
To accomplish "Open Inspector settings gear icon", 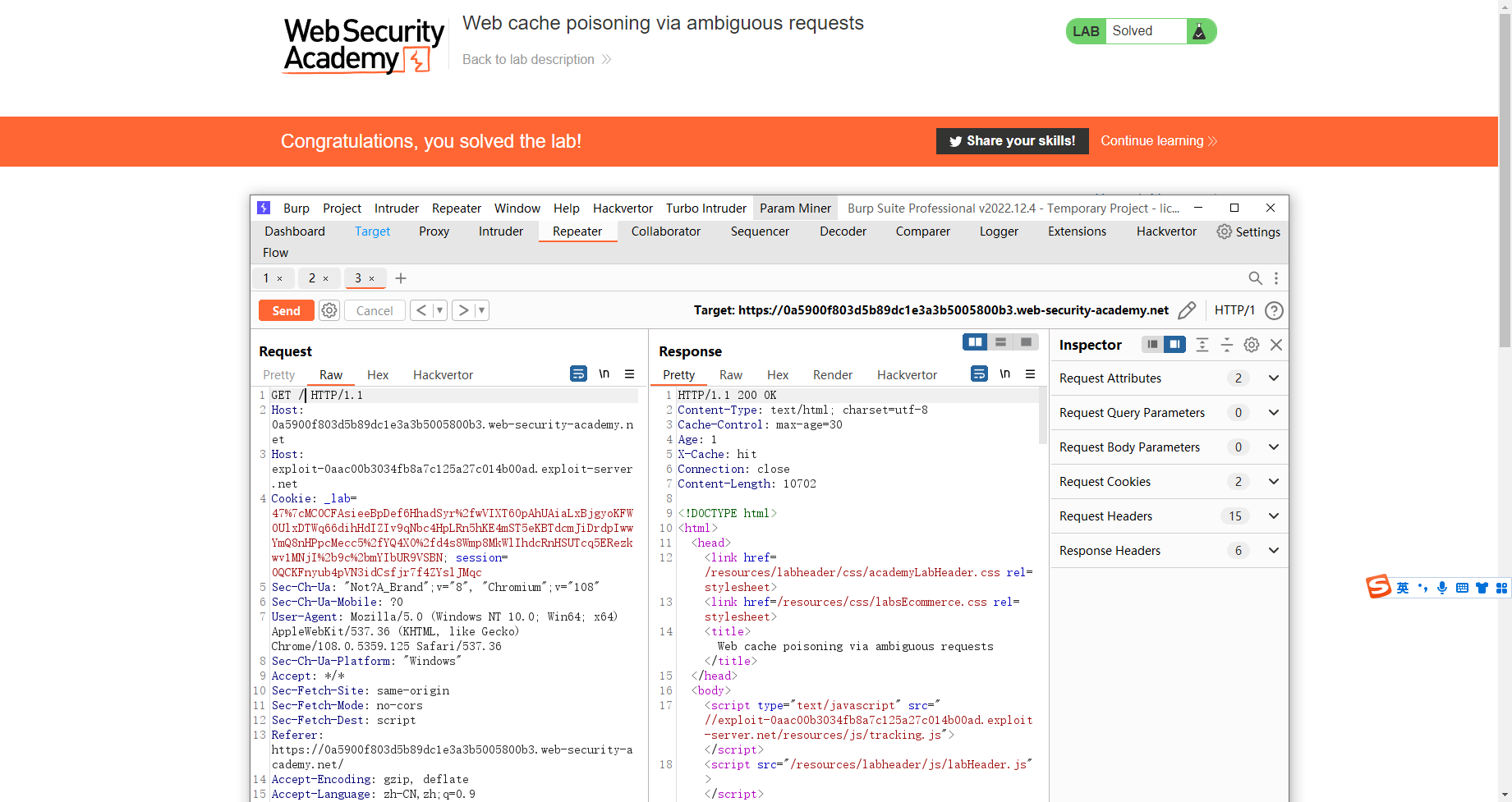I will pos(1251,345).
